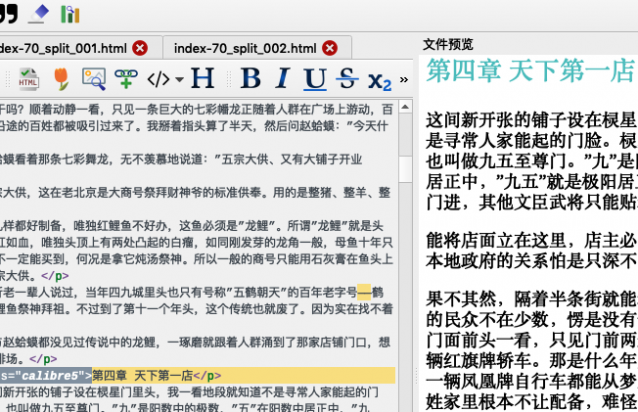Close the index-70_split_002.html tab
Image resolution: width=638 pixels, height=412 pixels.
333,47
